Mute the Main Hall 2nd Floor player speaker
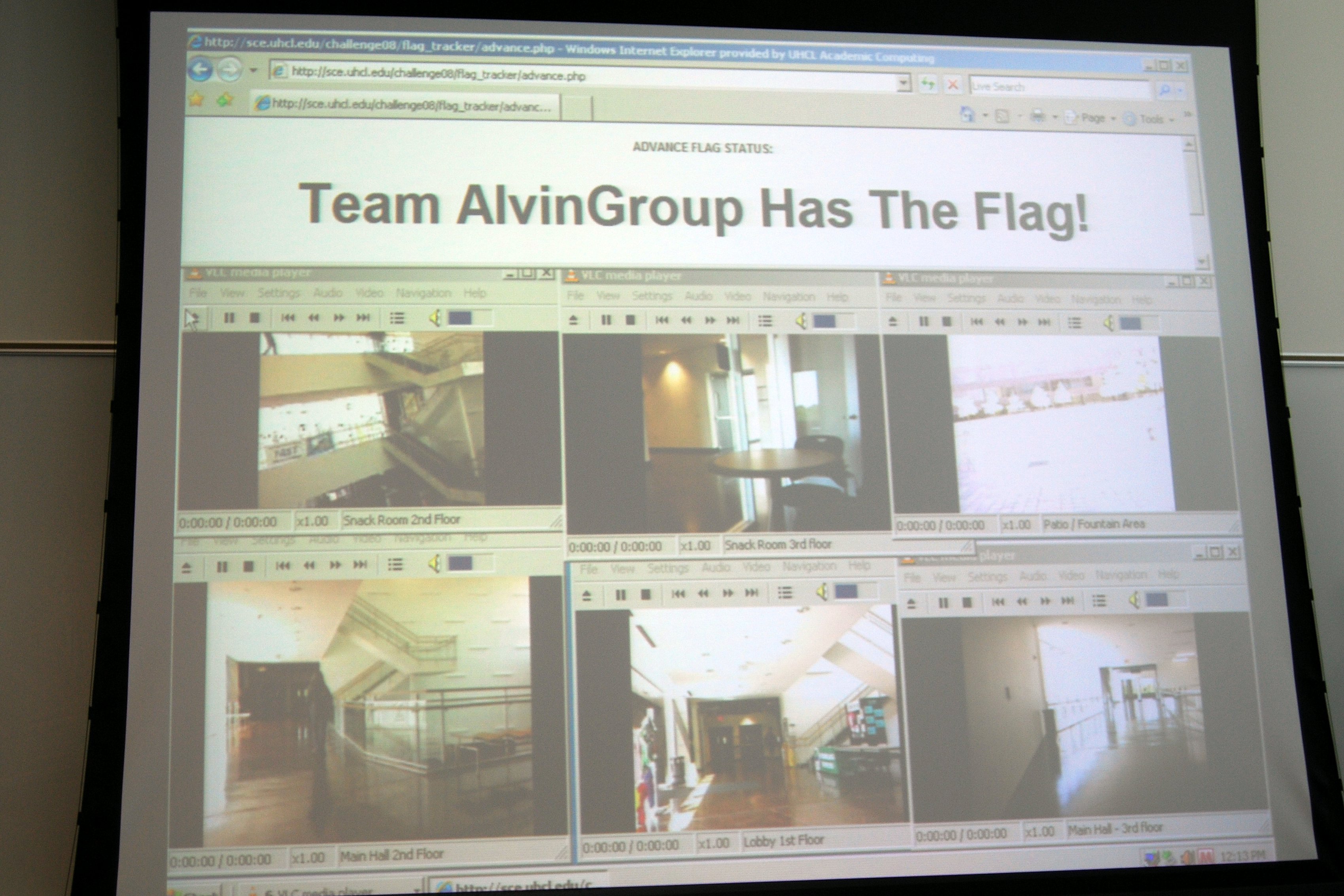Screen dimensions: 1344x896 pos(435,564)
